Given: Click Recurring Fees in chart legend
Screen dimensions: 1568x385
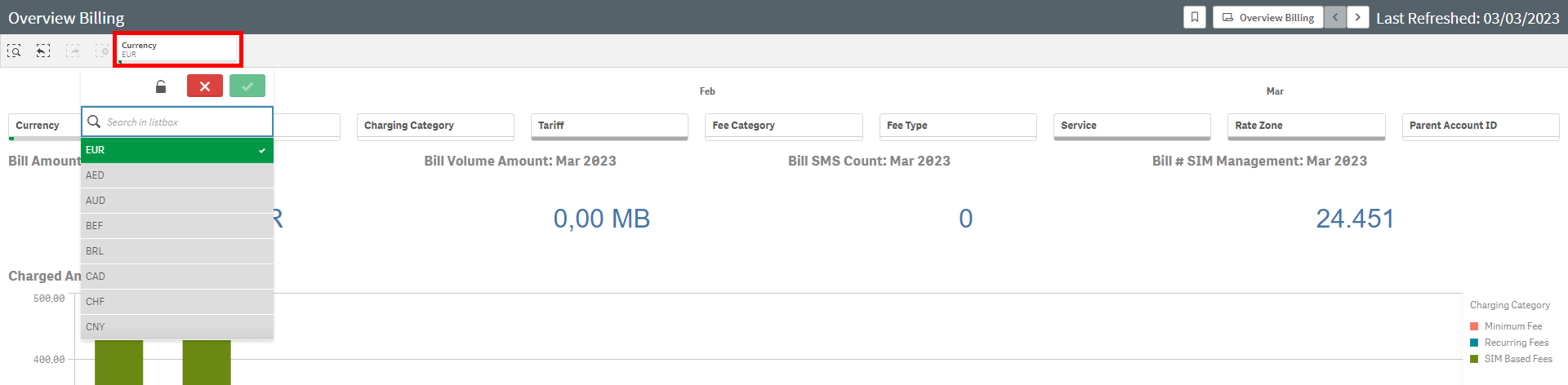Looking at the screenshot, I should (x=1516, y=343).
